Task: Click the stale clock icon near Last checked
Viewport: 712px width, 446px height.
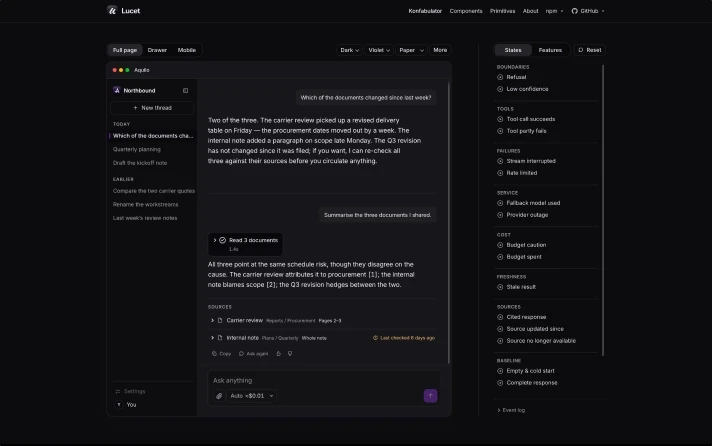Action: point(375,337)
